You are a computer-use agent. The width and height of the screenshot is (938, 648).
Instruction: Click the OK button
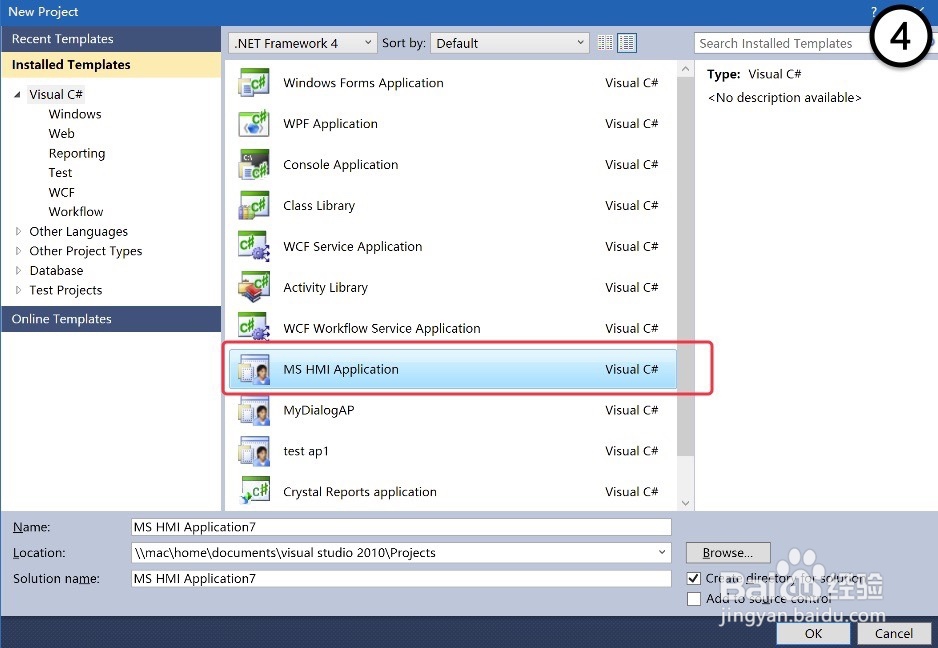813,634
